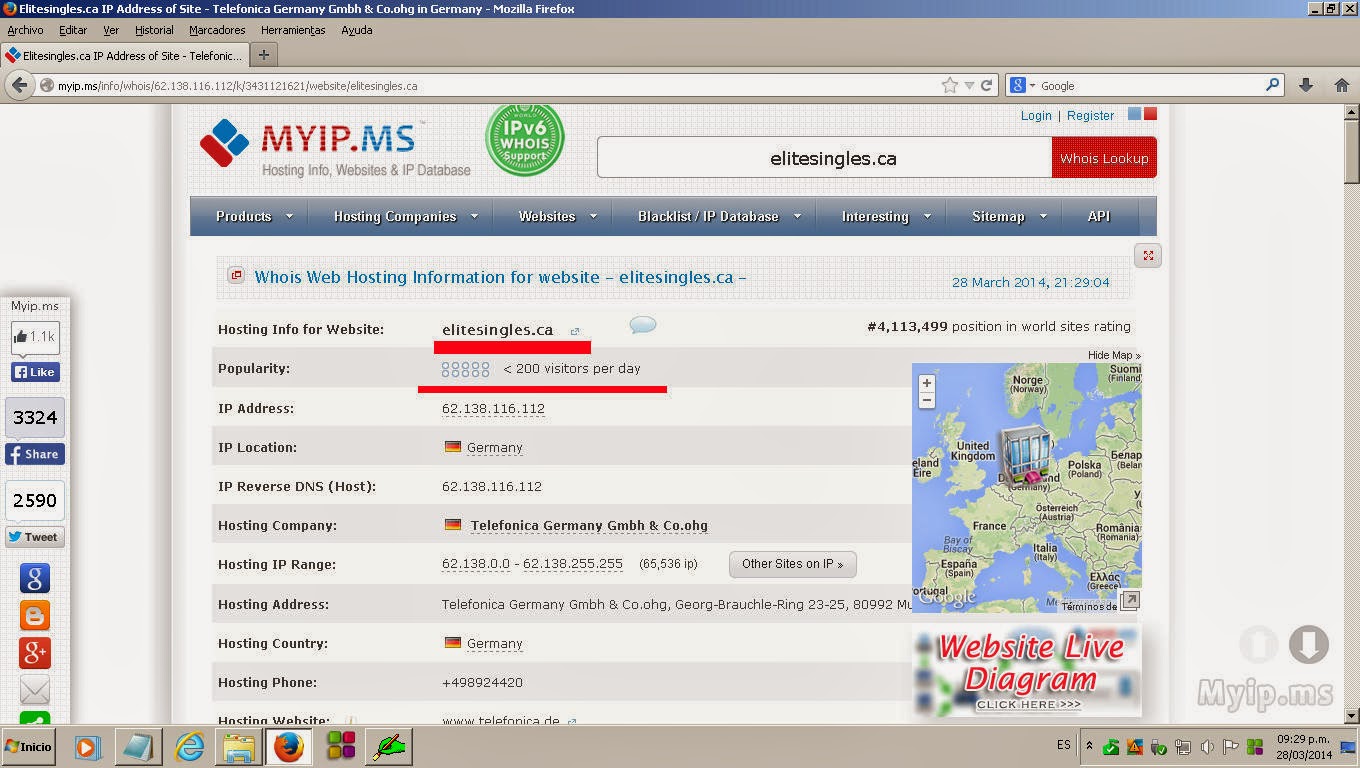The image size is (1360, 768).
Task: Share via red Google+ icon
Action: click(x=35, y=653)
